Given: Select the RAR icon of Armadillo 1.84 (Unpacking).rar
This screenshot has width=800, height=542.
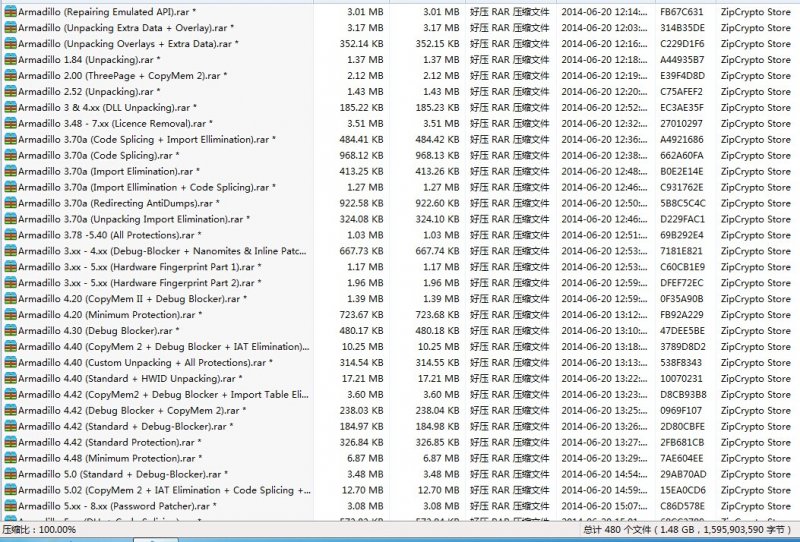Looking at the screenshot, I should point(10,60).
